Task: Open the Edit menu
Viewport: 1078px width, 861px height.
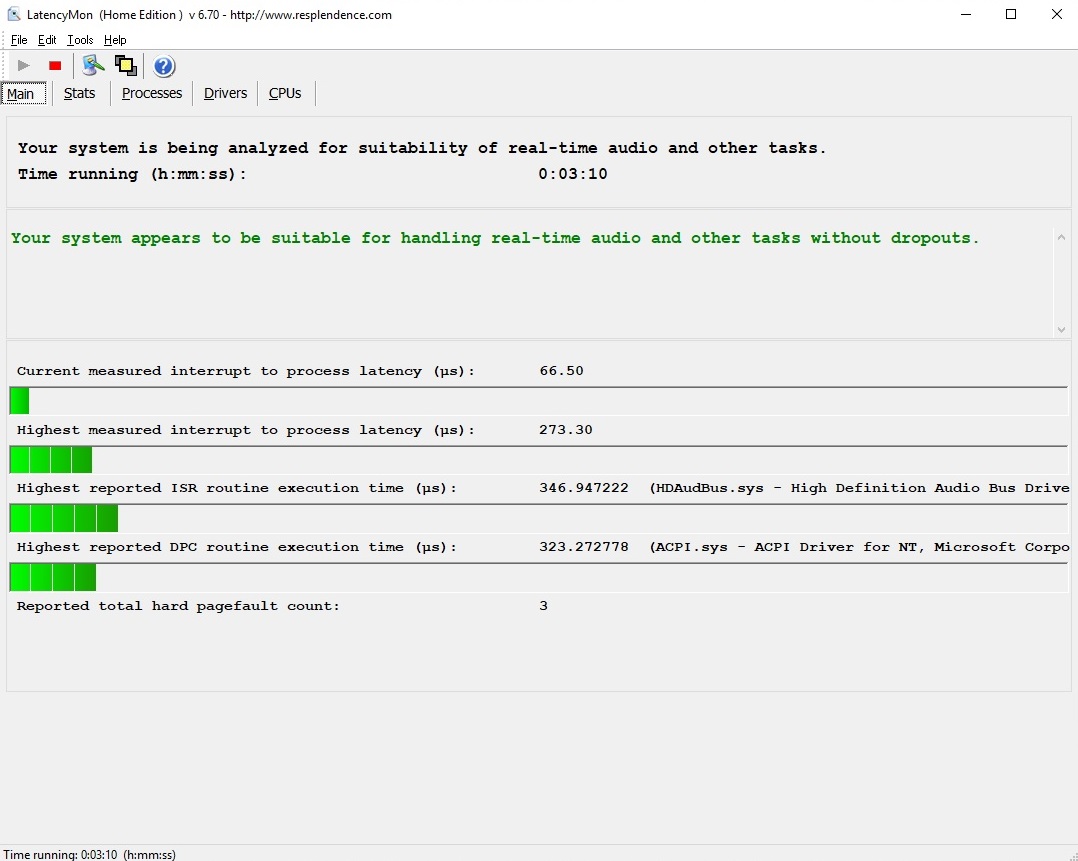Action: coord(47,40)
